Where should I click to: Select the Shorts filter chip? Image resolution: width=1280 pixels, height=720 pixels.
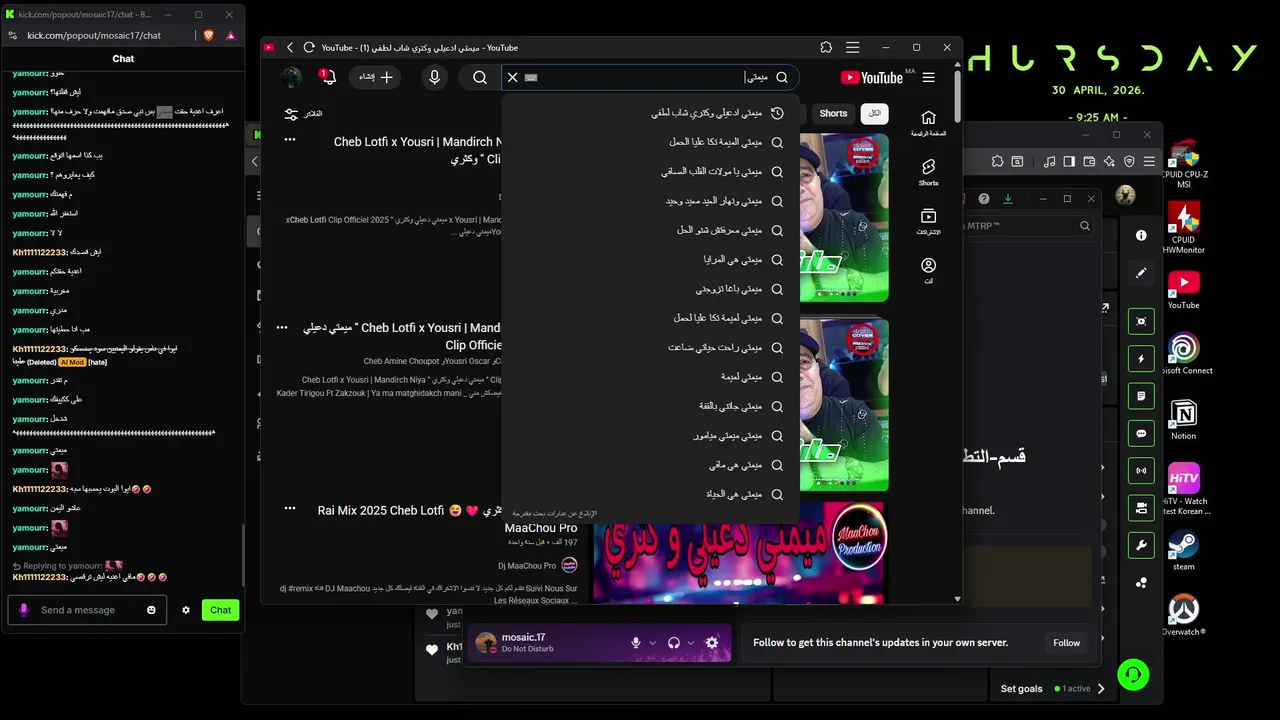click(833, 114)
